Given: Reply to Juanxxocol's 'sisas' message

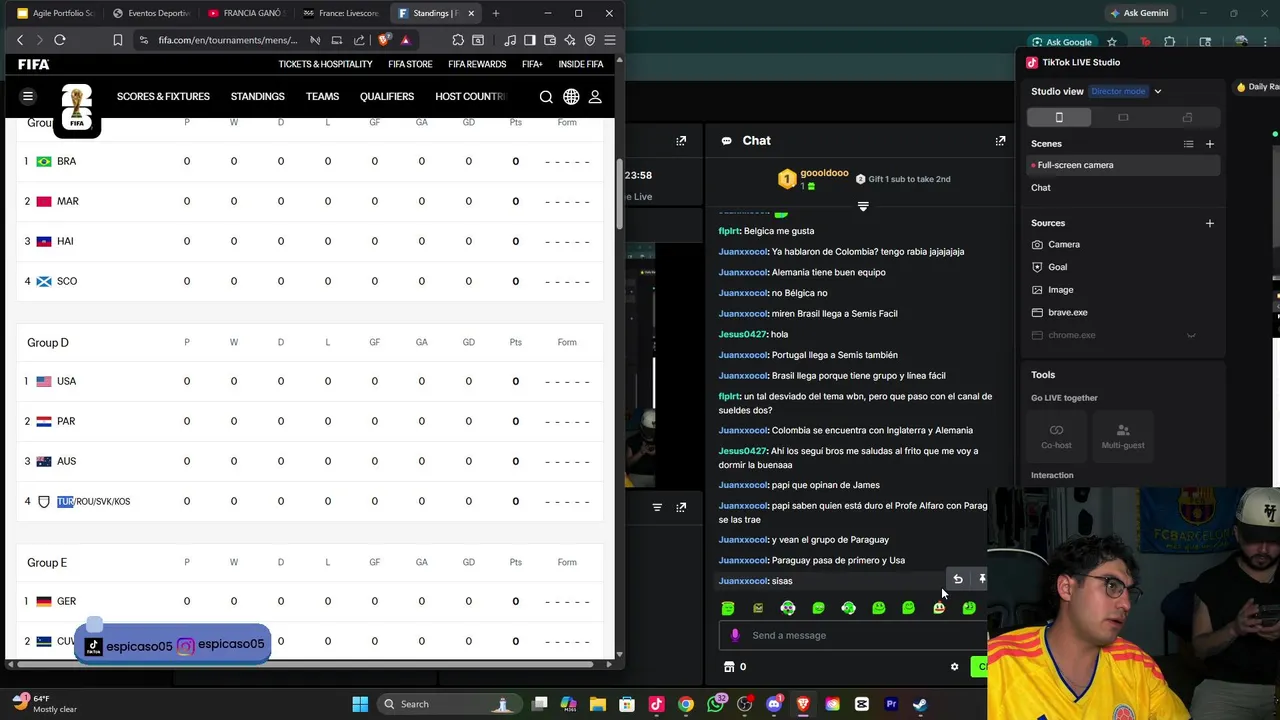Looking at the screenshot, I should [958, 579].
